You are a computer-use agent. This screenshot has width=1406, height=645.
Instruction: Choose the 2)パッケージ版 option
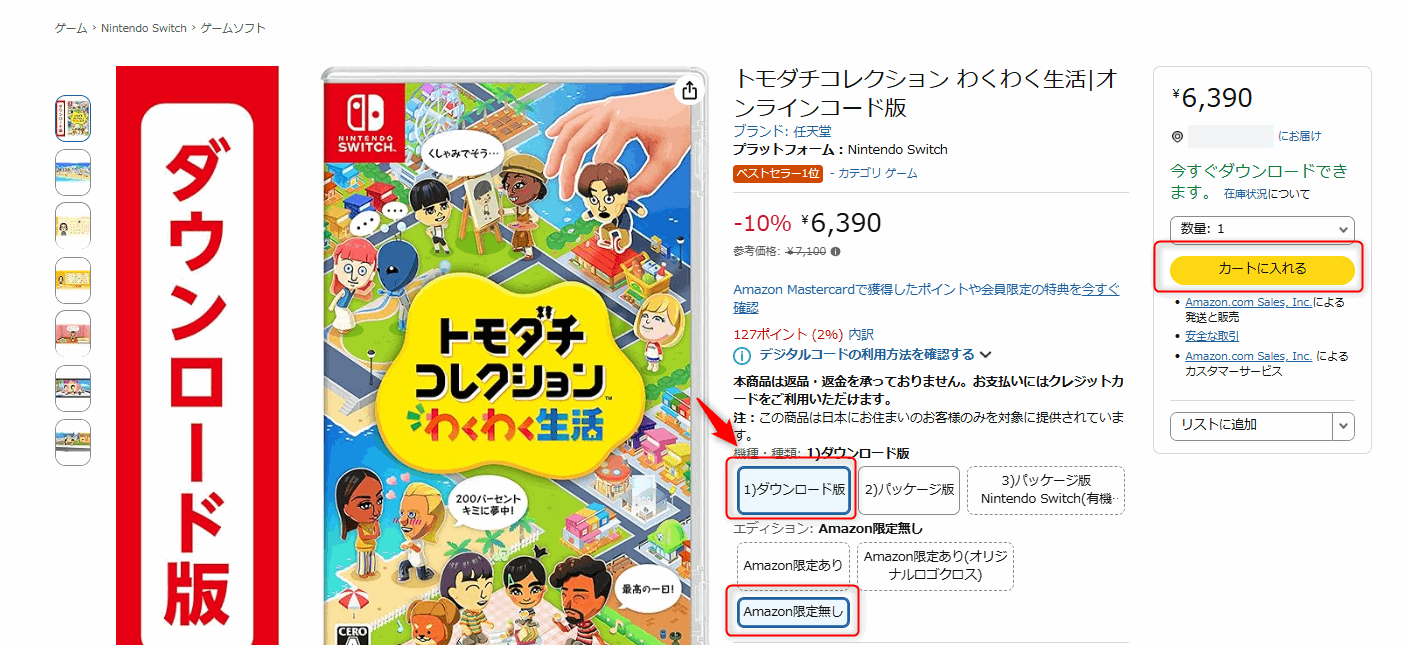909,491
